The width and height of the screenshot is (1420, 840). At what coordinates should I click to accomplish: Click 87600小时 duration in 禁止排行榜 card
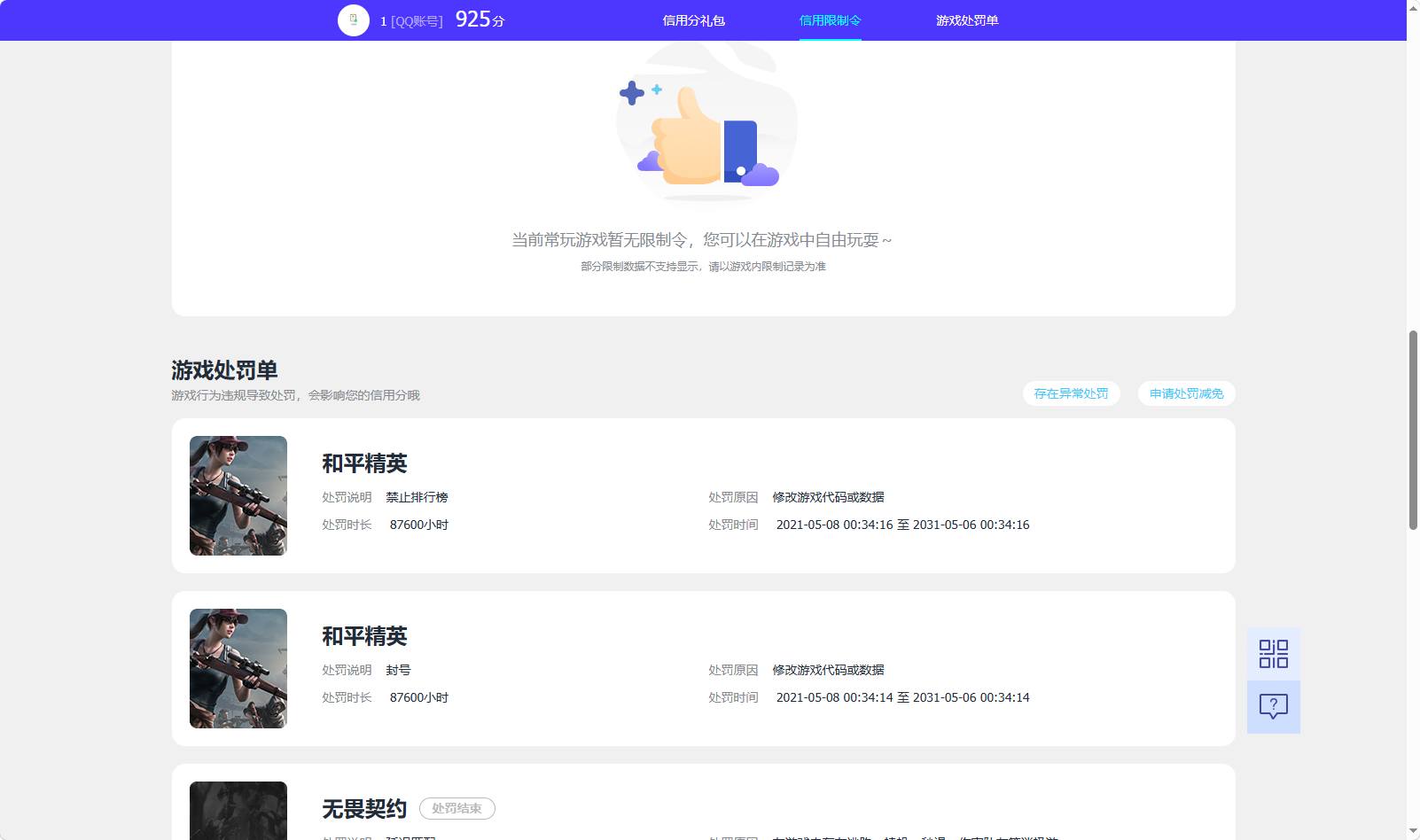419,525
